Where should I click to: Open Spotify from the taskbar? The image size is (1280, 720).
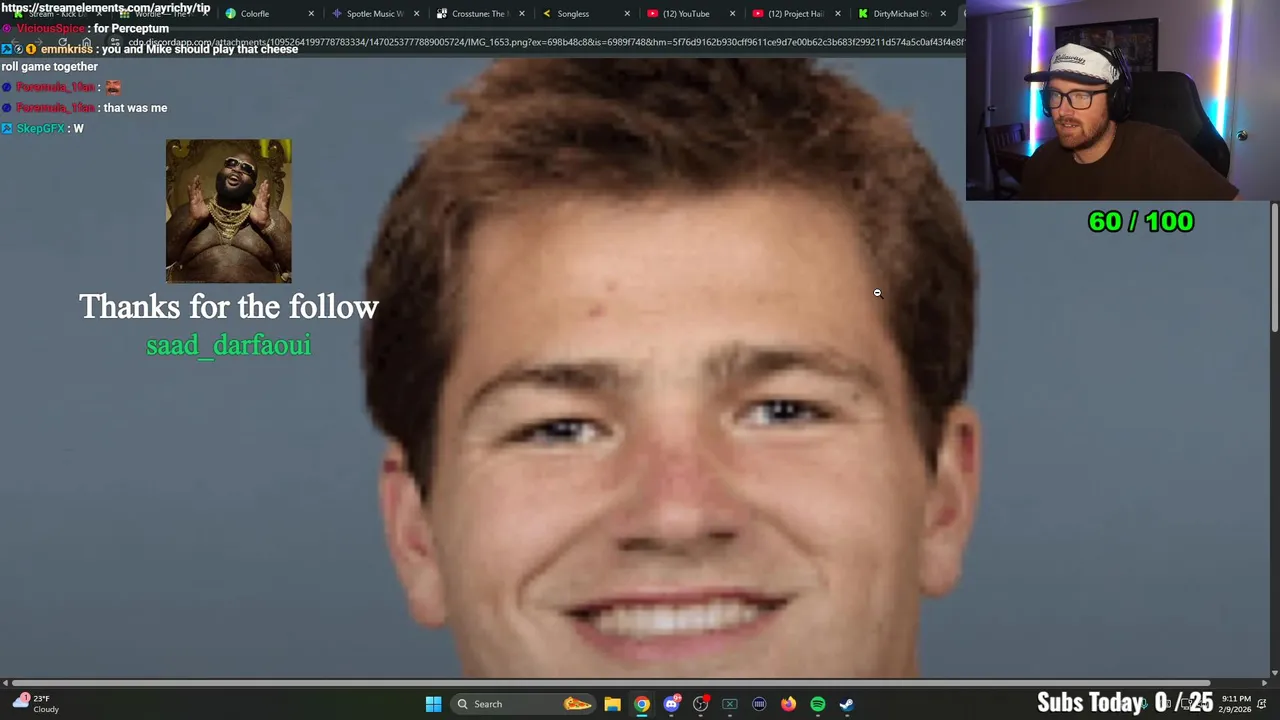pos(818,704)
